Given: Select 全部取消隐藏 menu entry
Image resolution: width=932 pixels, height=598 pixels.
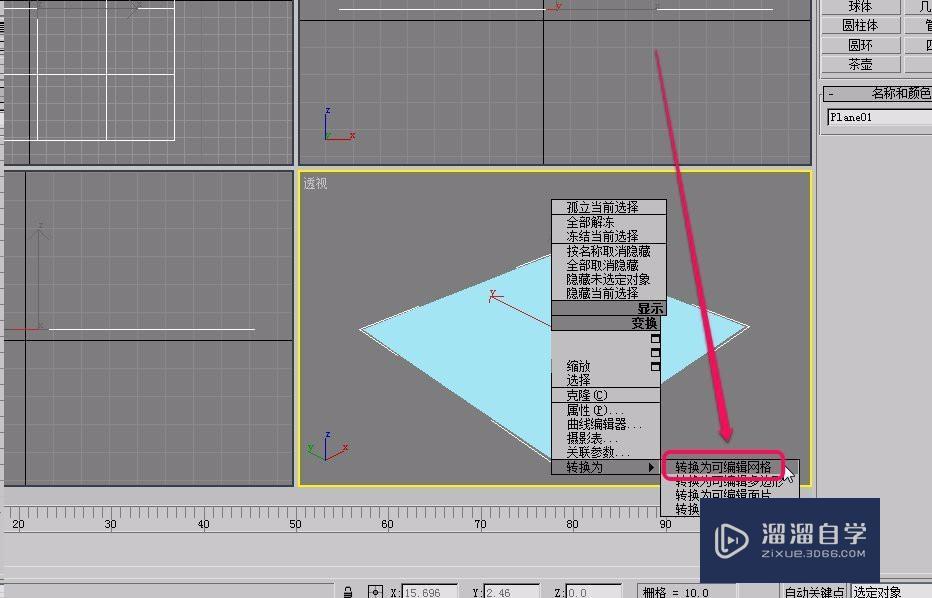Looking at the screenshot, I should point(609,265).
